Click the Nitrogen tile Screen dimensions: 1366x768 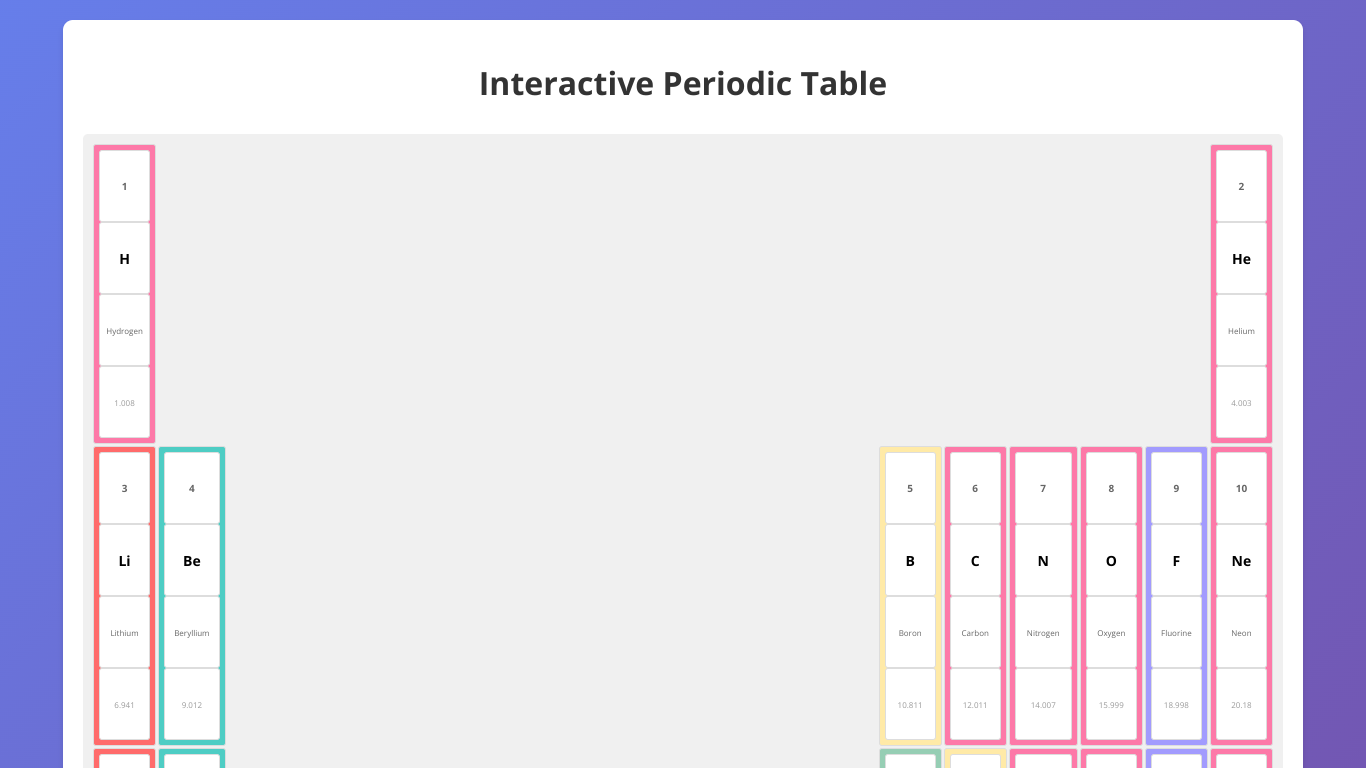click(x=1043, y=595)
